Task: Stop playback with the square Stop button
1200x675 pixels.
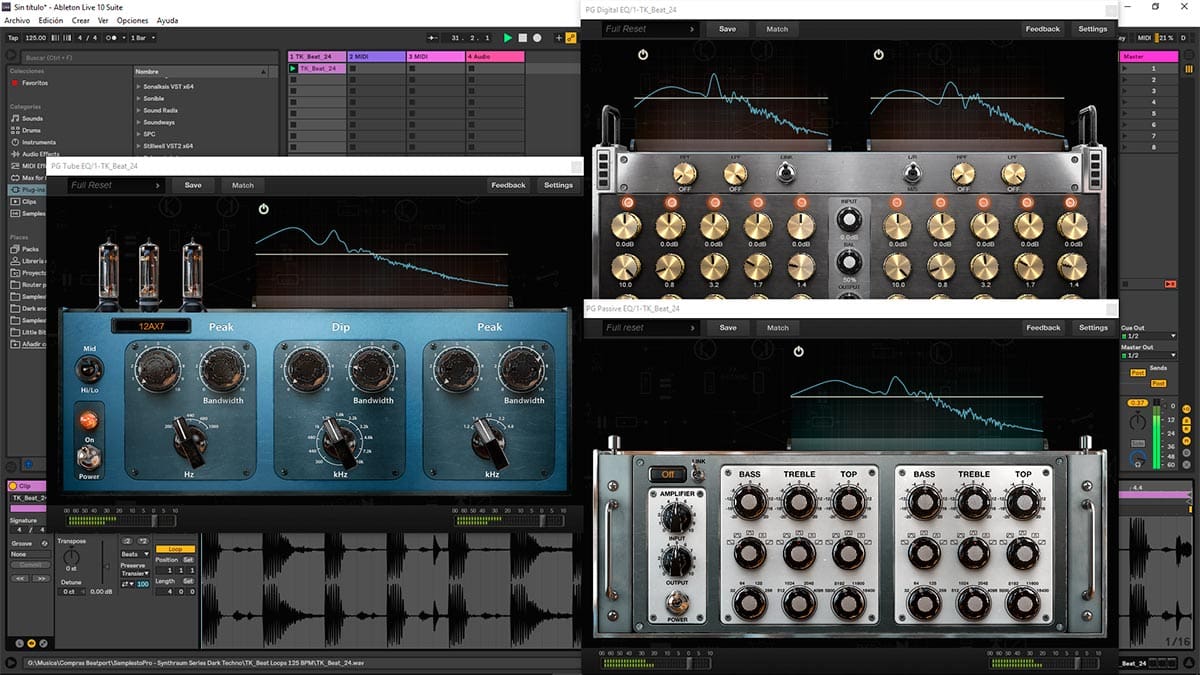Action: click(x=522, y=38)
